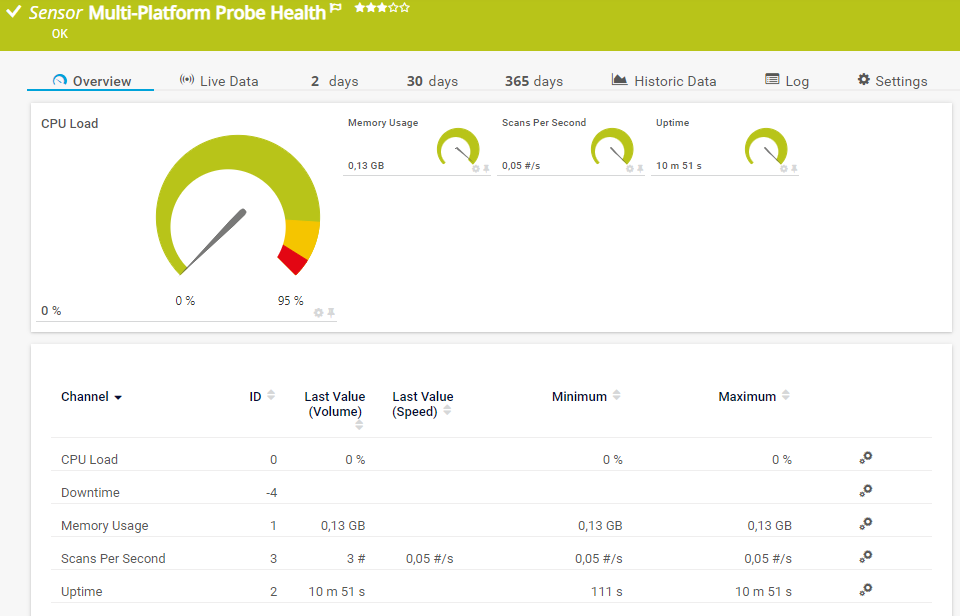
Task: Edit CPU Load channel settings gear
Action: pyautogui.click(x=866, y=458)
